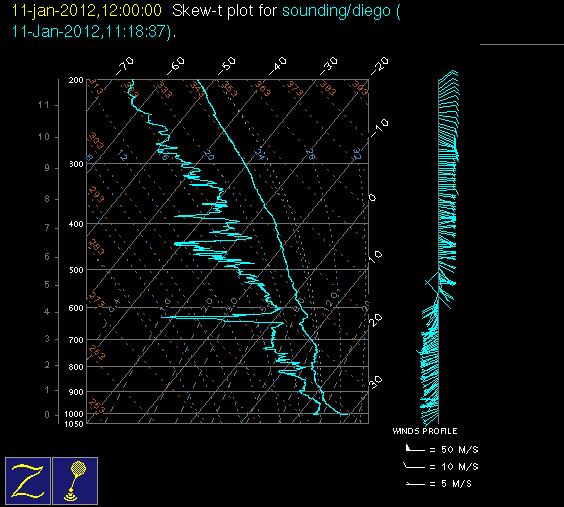
Task: Click the '9' km altitude tick label
Action: coord(47,168)
